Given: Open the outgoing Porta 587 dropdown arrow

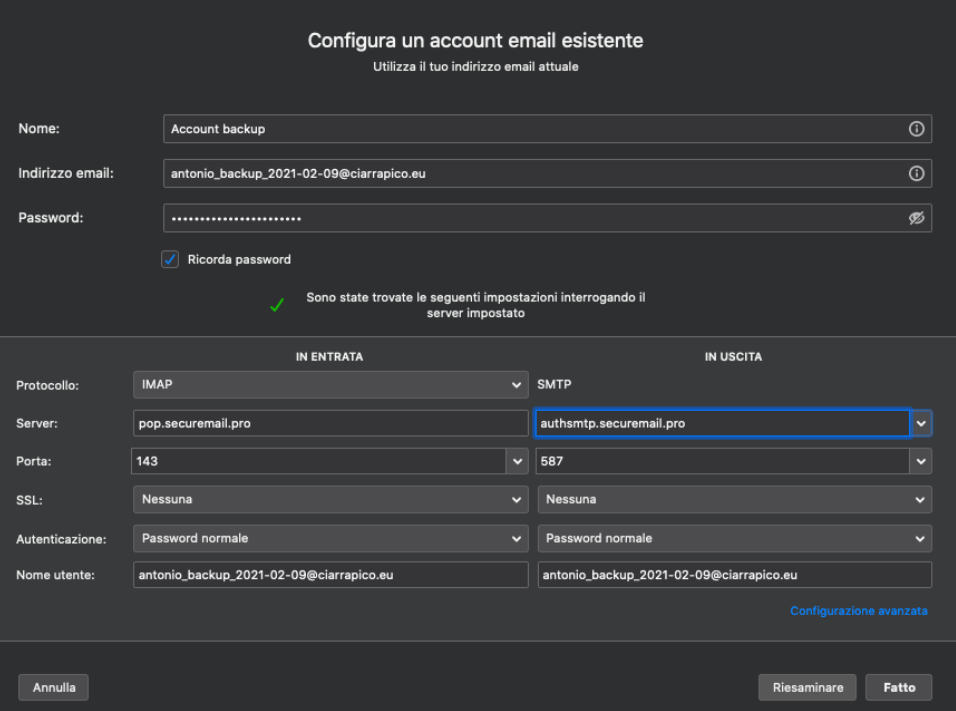Looking at the screenshot, I should coord(921,462).
